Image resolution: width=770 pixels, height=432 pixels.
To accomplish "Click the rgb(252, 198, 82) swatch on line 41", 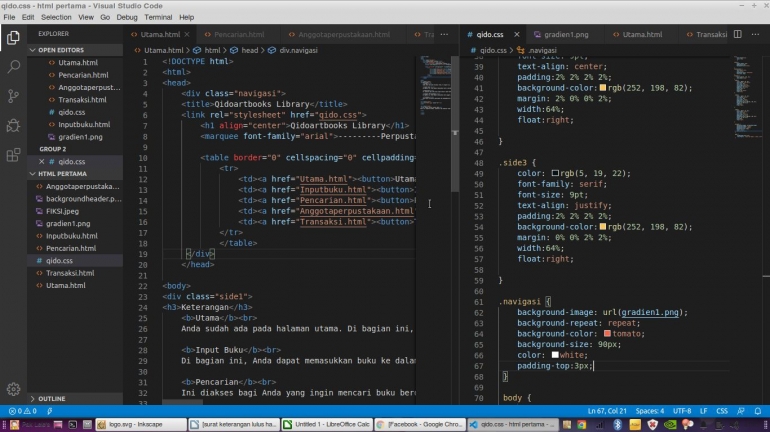I will pyautogui.click(x=603, y=88).
